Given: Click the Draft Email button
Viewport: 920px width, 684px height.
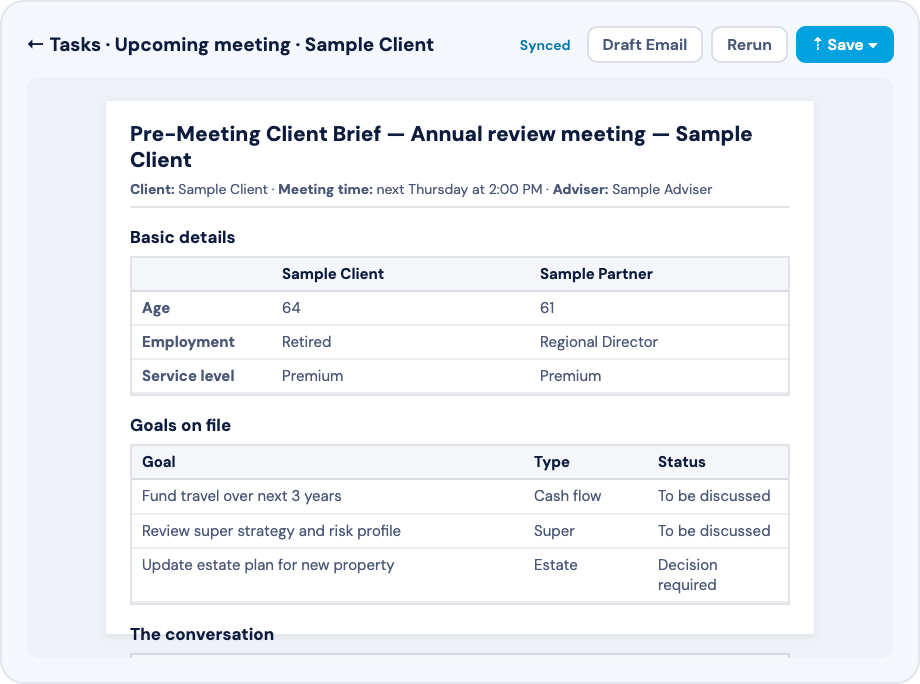Looking at the screenshot, I should point(644,45).
